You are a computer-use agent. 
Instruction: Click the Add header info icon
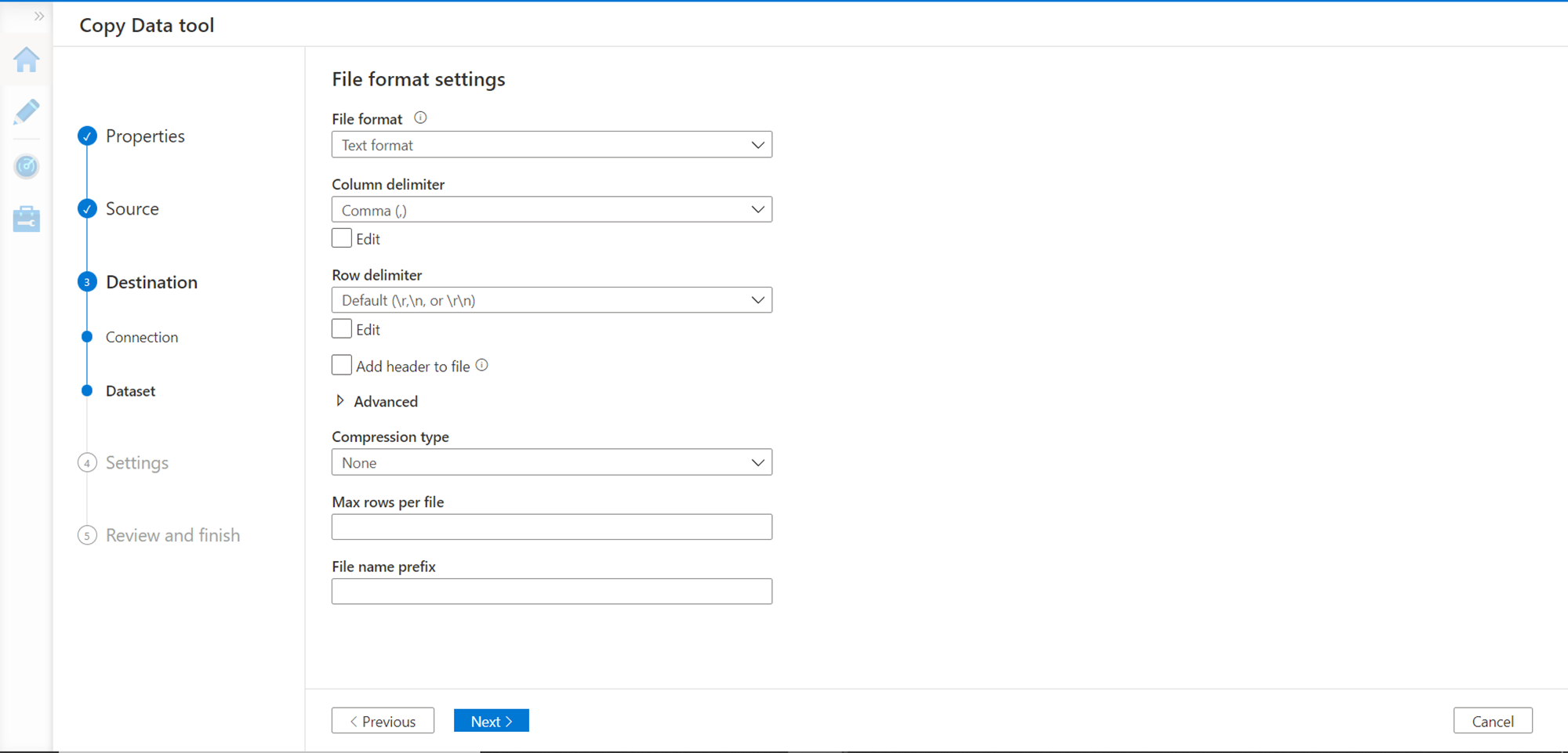pyautogui.click(x=482, y=365)
